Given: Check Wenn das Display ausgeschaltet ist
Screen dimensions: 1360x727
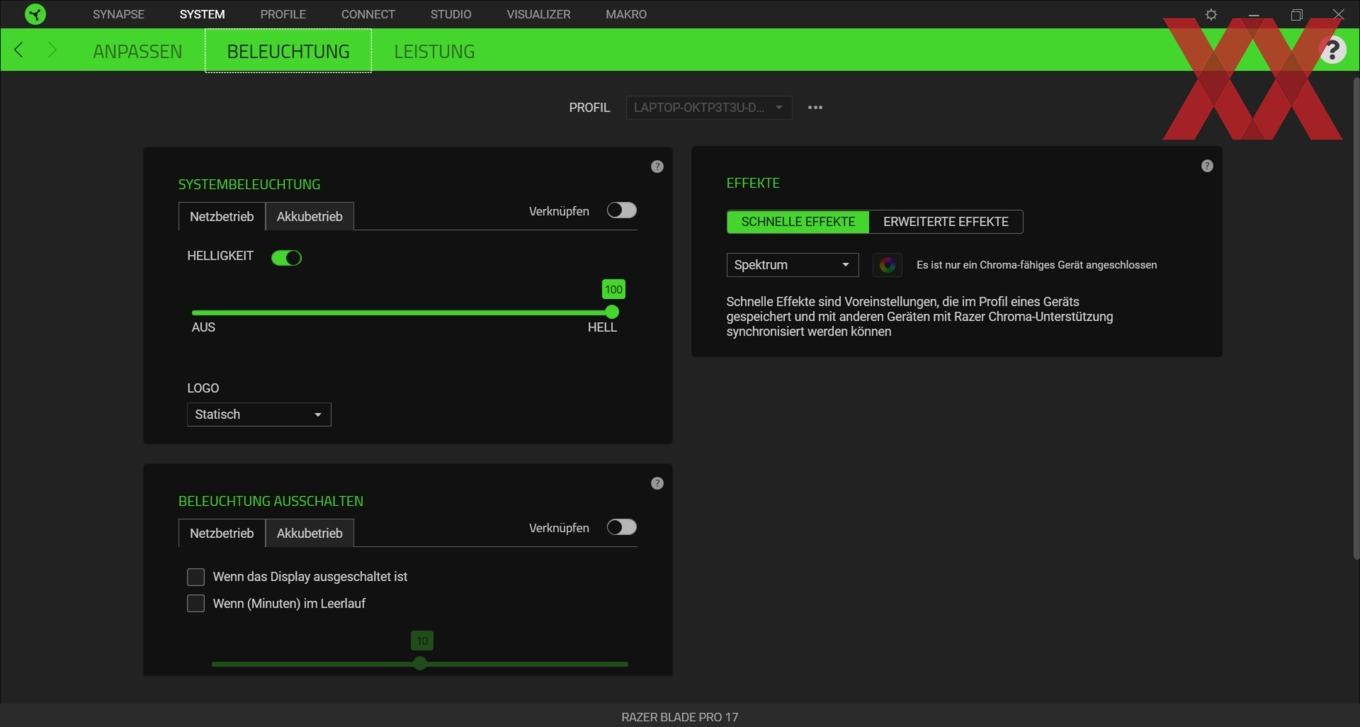Looking at the screenshot, I should [196, 577].
